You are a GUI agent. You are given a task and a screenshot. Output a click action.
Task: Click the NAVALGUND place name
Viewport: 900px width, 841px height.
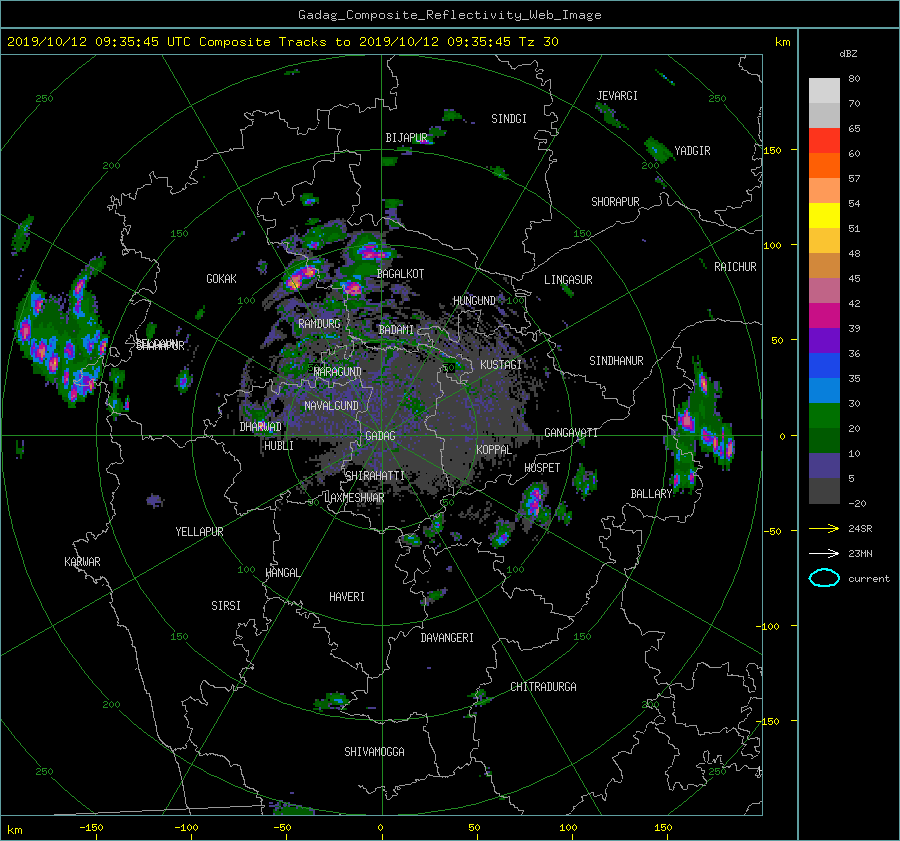click(x=331, y=406)
